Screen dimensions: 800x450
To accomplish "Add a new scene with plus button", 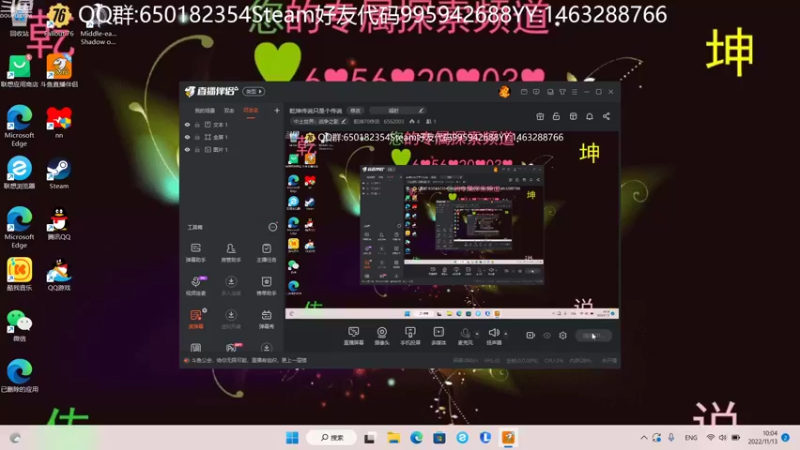I will pyautogui.click(x=277, y=110).
